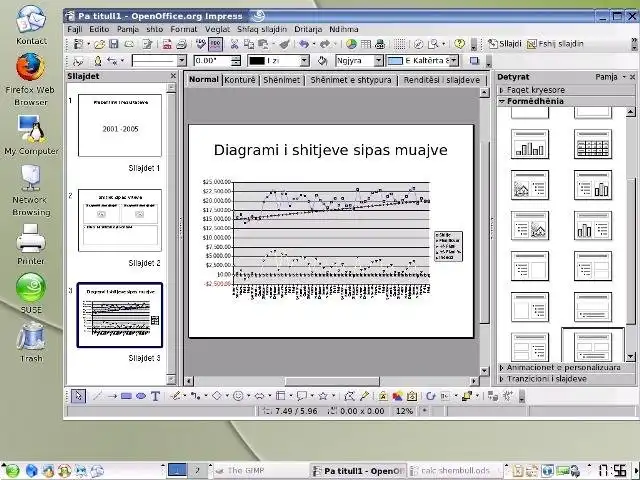Switch to the Shënimet tab
Screen dimensions: 640x480
click(281, 80)
